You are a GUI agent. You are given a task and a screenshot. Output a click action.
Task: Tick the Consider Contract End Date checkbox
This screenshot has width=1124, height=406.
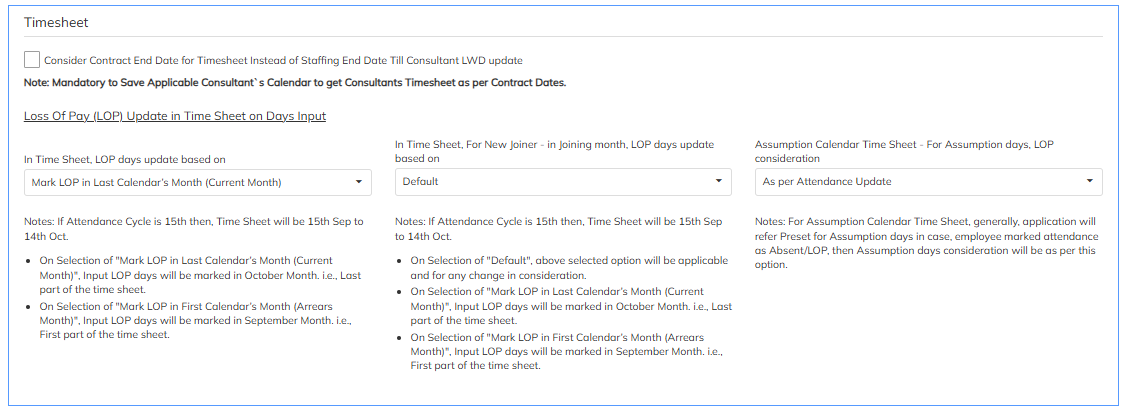[x=31, y=60]
